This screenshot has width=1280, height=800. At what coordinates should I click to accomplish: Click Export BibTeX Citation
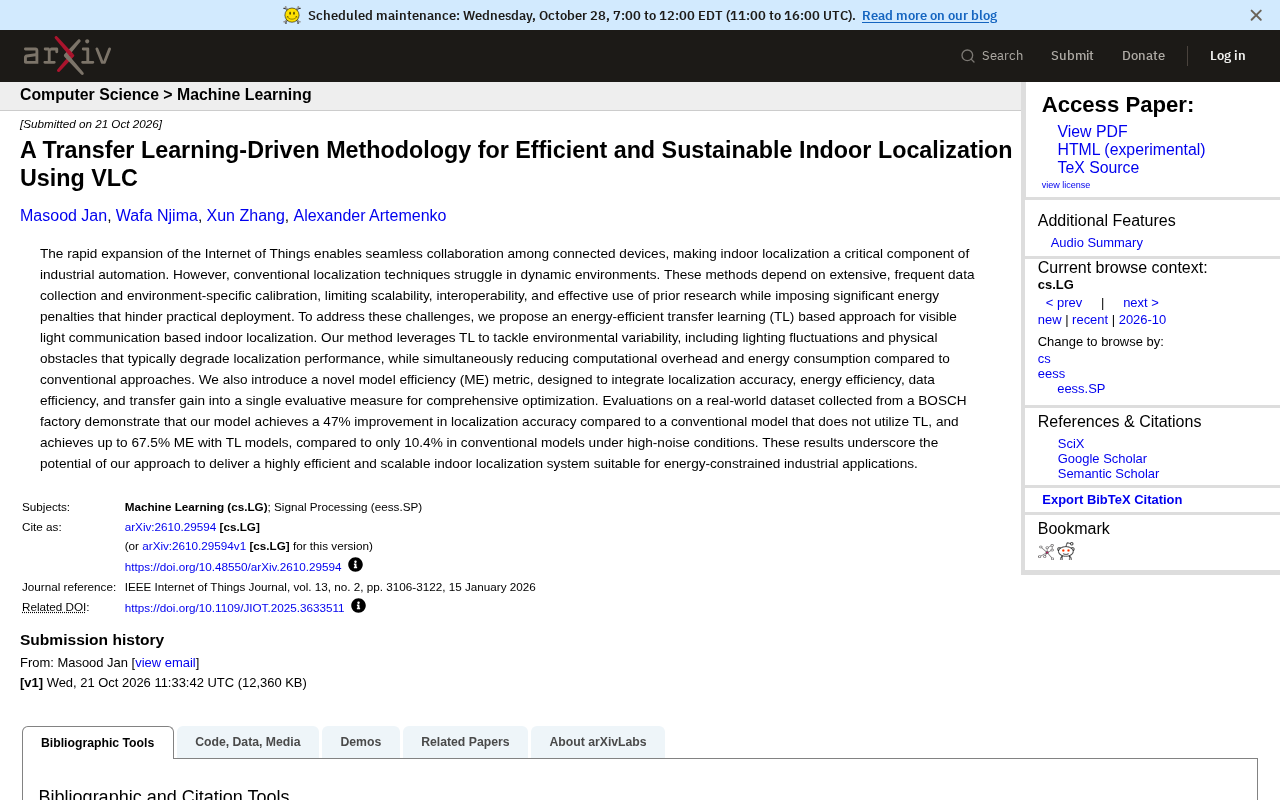[x=1112, y=500]
